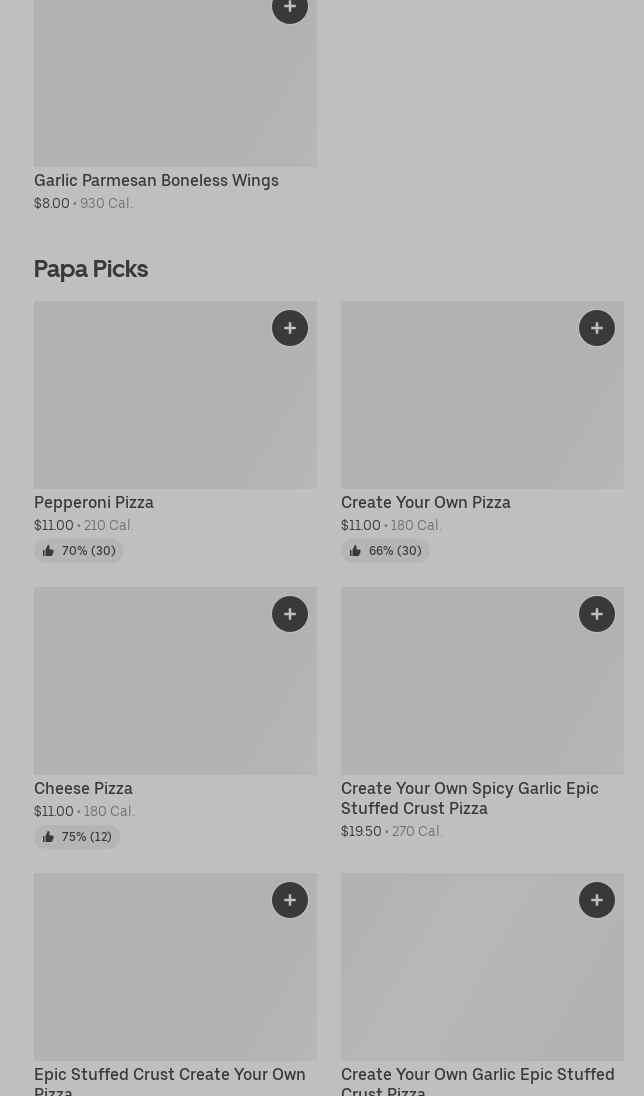Open Create Your Own Spicy Garlic title
The width and height of the screenshot is (644, 1096).
(470, 798)
